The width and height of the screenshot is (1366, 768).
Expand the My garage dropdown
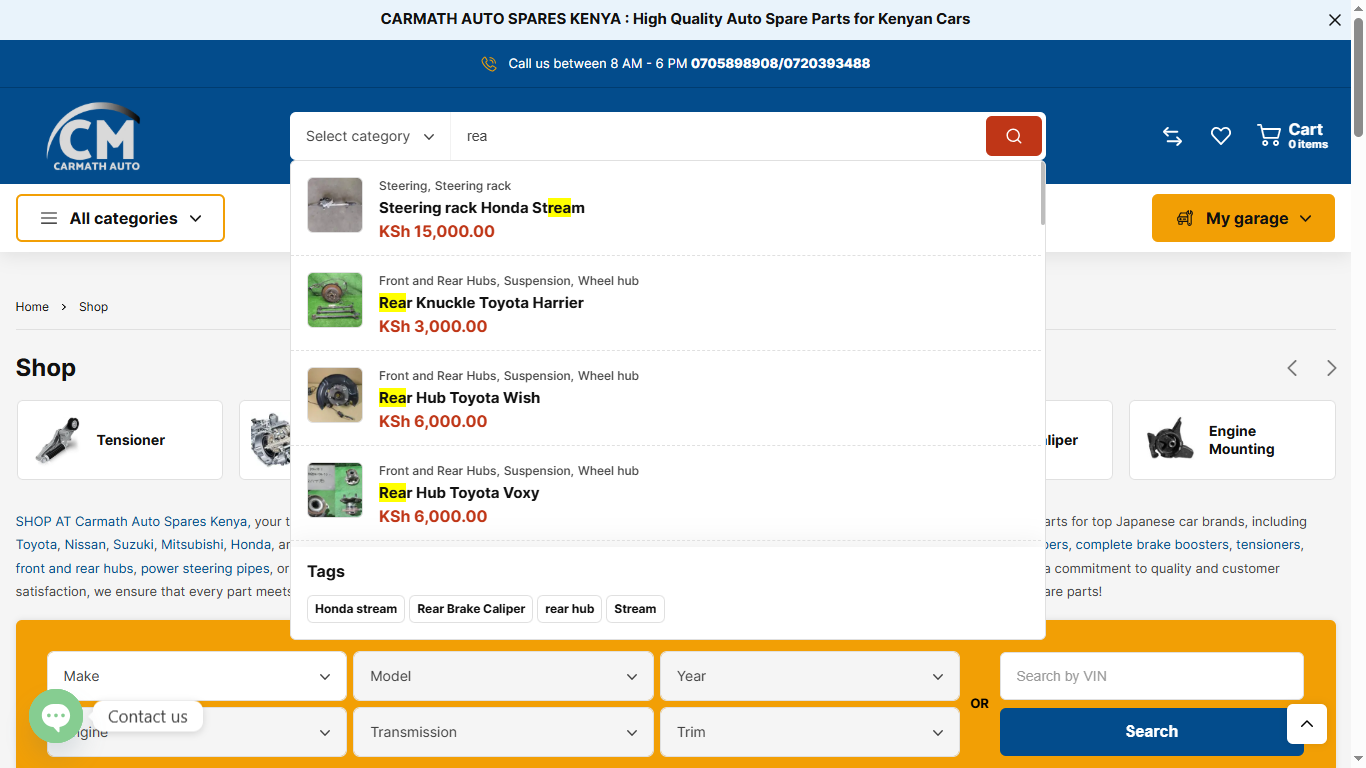1243,218
